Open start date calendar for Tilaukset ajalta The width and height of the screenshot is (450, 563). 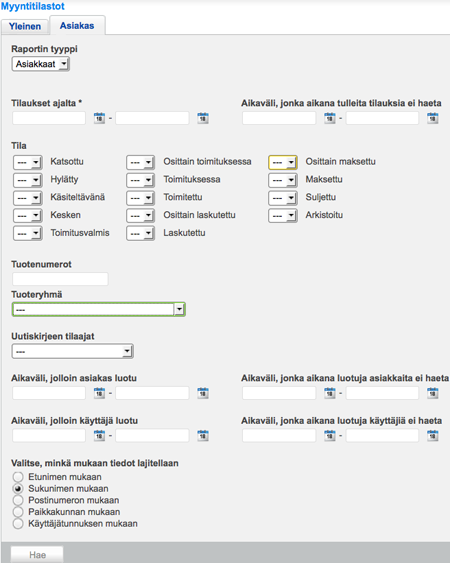(99, 118)
